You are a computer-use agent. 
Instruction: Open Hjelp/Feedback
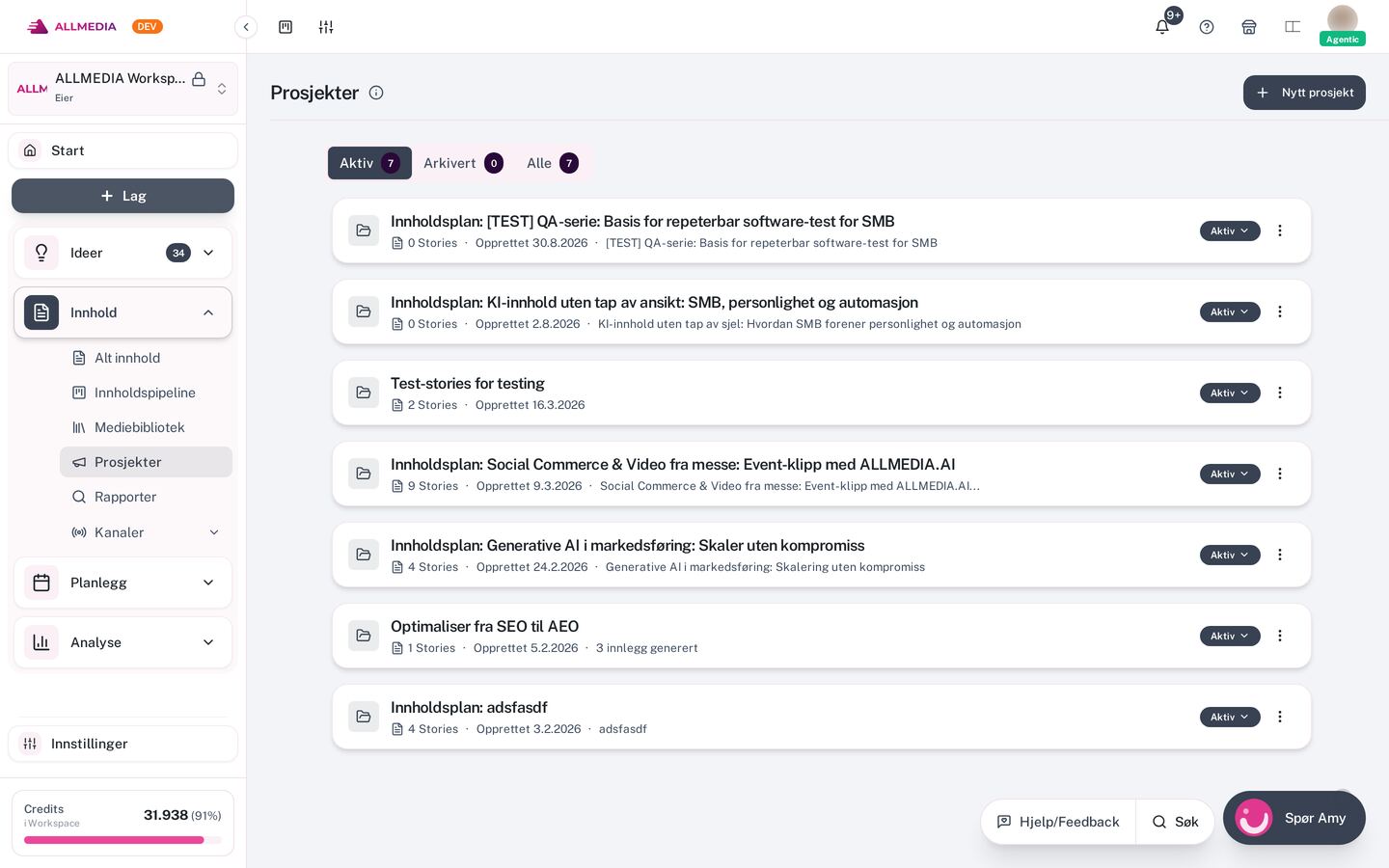click(x=1058, y=822)
